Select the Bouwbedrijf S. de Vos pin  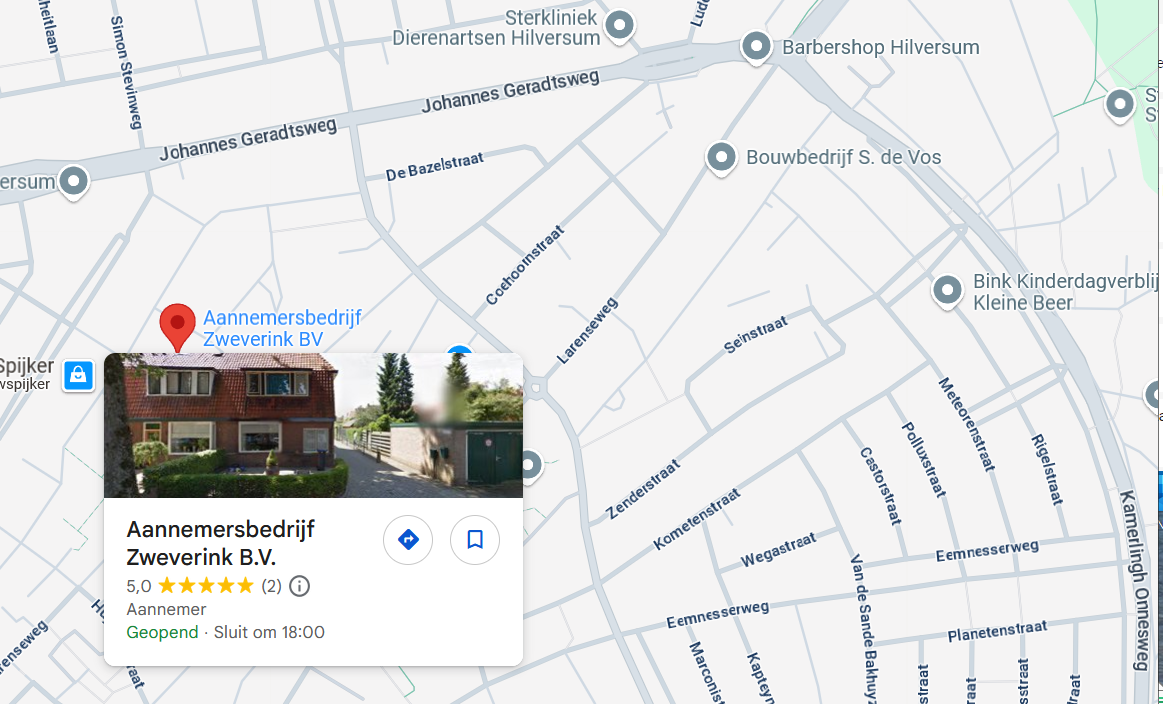[721, 158]
